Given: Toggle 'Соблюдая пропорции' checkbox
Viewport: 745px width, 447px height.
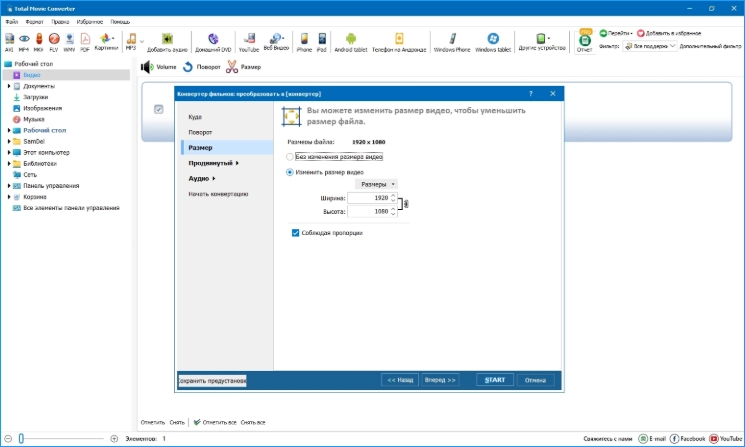Looking at the screenshot, I should click(x=295, y=233).
